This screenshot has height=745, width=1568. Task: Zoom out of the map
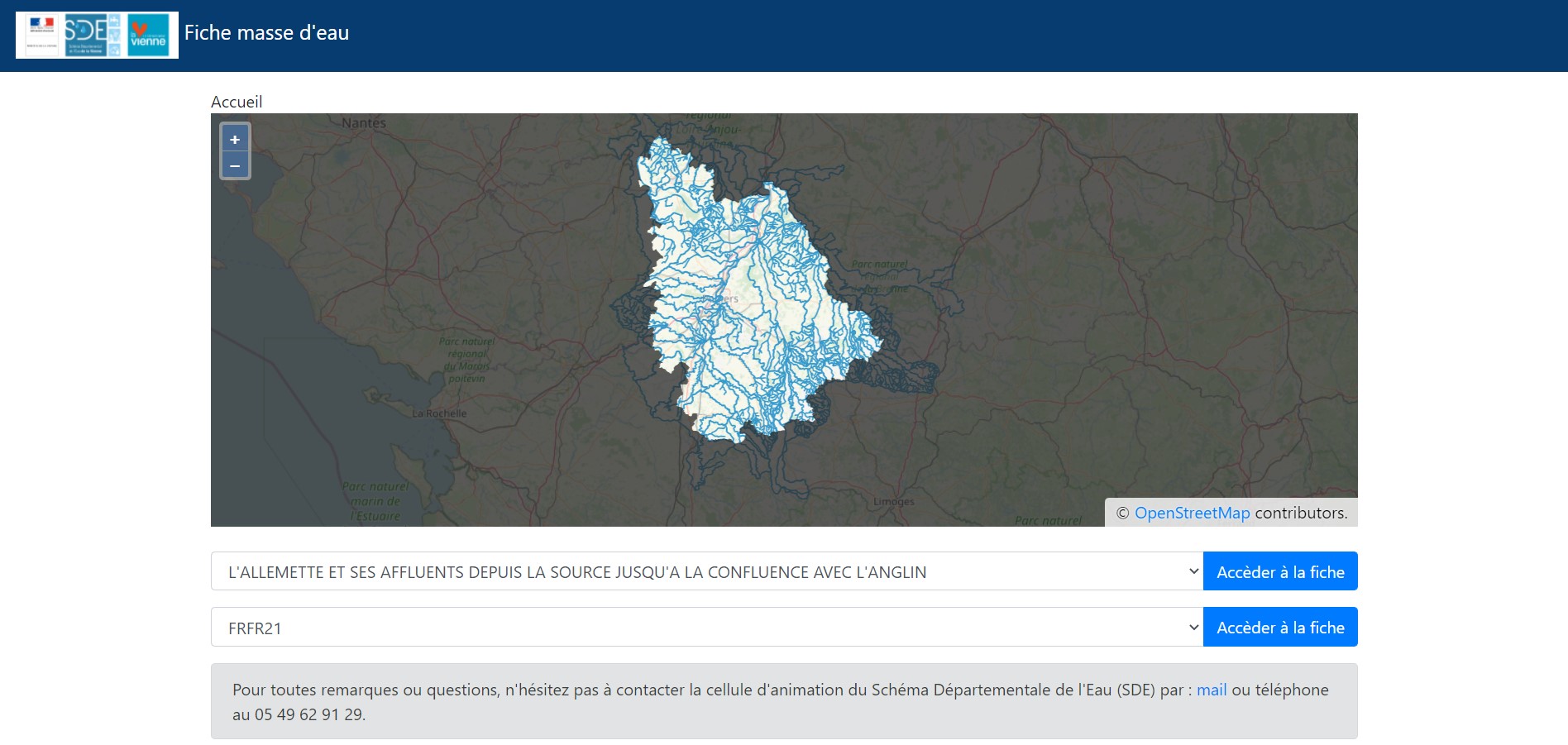tap(235, 166)
